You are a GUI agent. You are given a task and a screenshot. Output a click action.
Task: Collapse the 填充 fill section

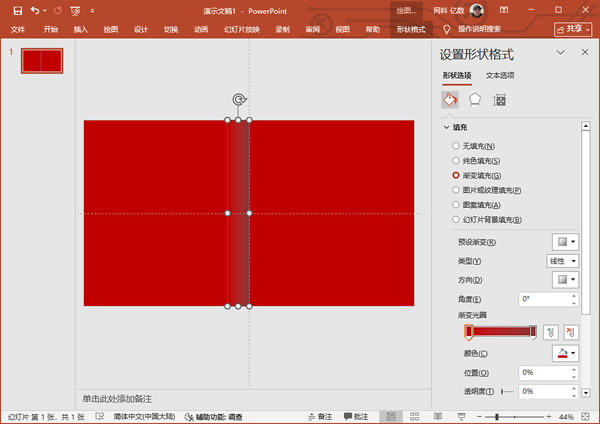447,127
